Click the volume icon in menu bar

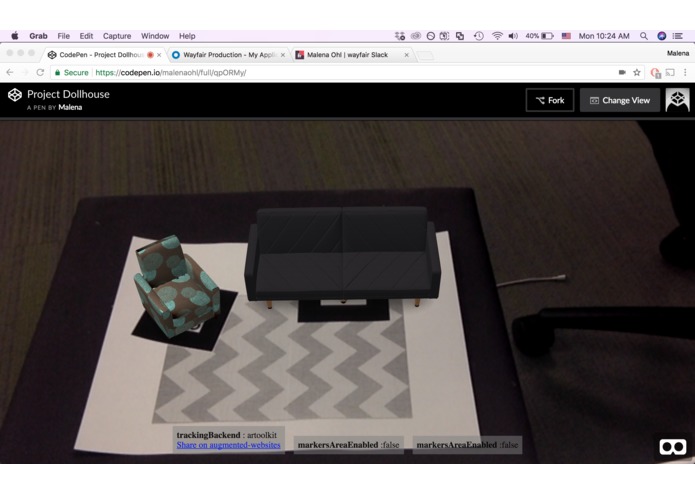click(513, 36)
